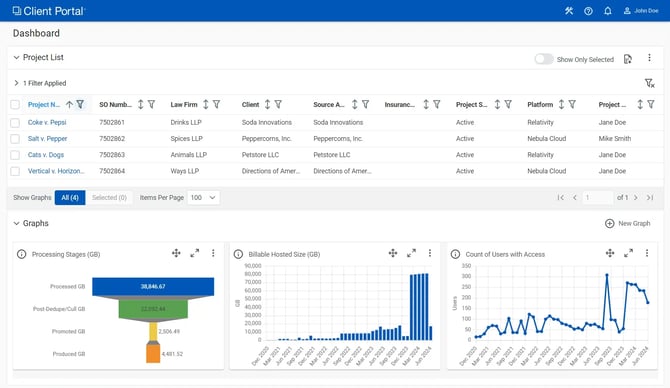Click the New Graph button
This screenshot has width=670, height=388.
pyautogui.click(x=628, y=223)
